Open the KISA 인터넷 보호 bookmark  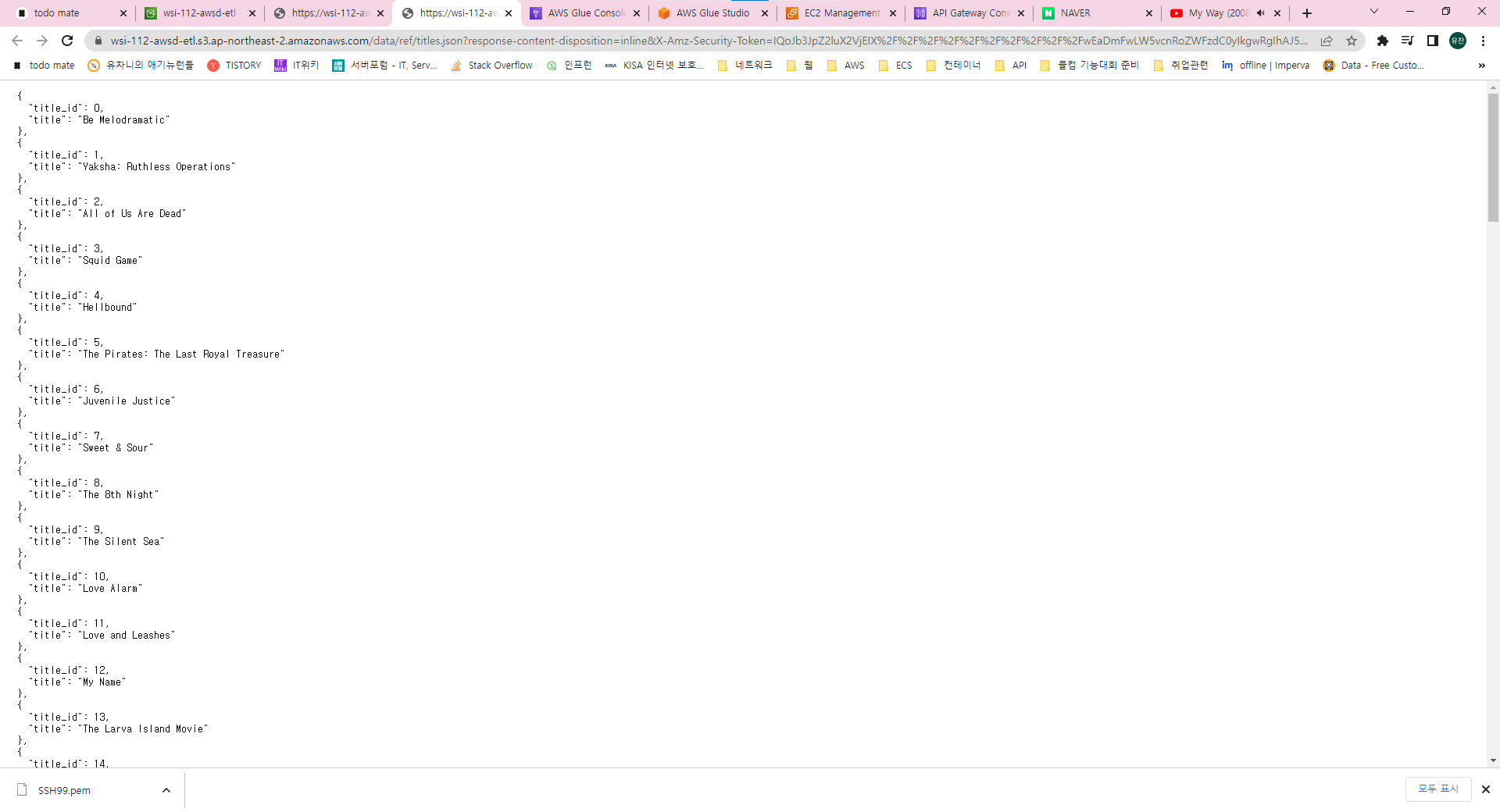tap(655, 66)
